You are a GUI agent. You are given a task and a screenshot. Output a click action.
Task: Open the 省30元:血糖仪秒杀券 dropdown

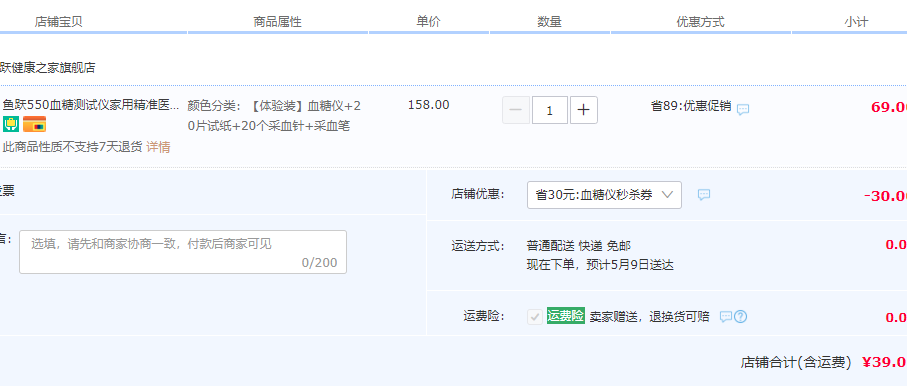[x=604, y=195]
